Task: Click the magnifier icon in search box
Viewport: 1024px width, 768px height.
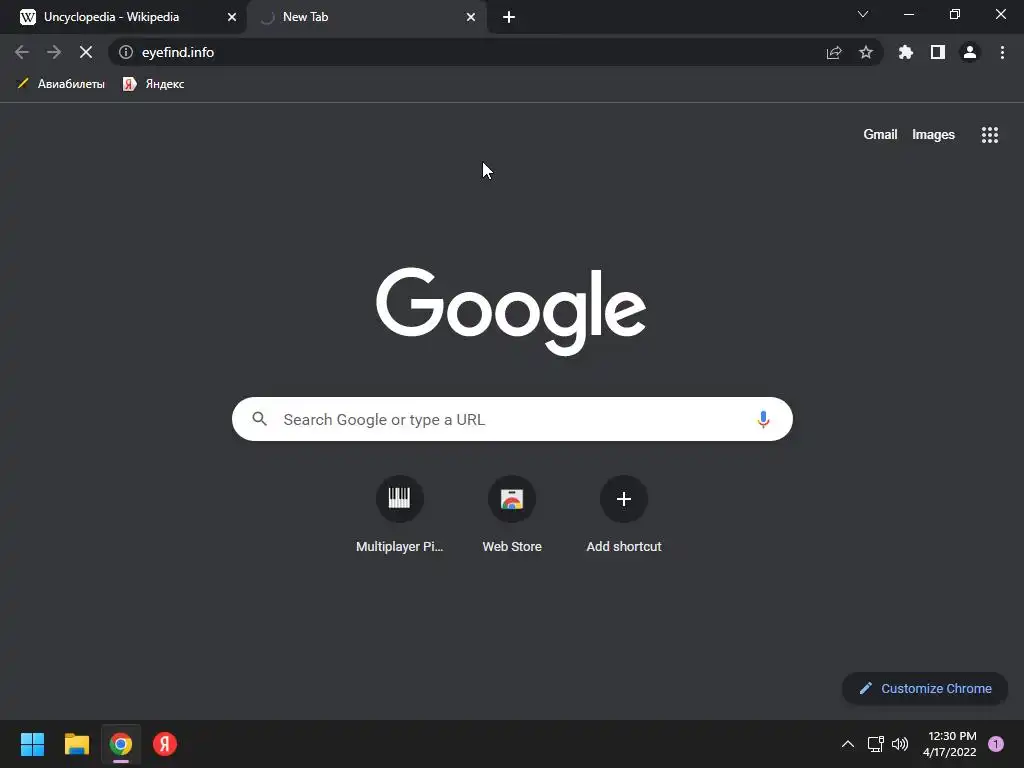Action: [259, 419]
